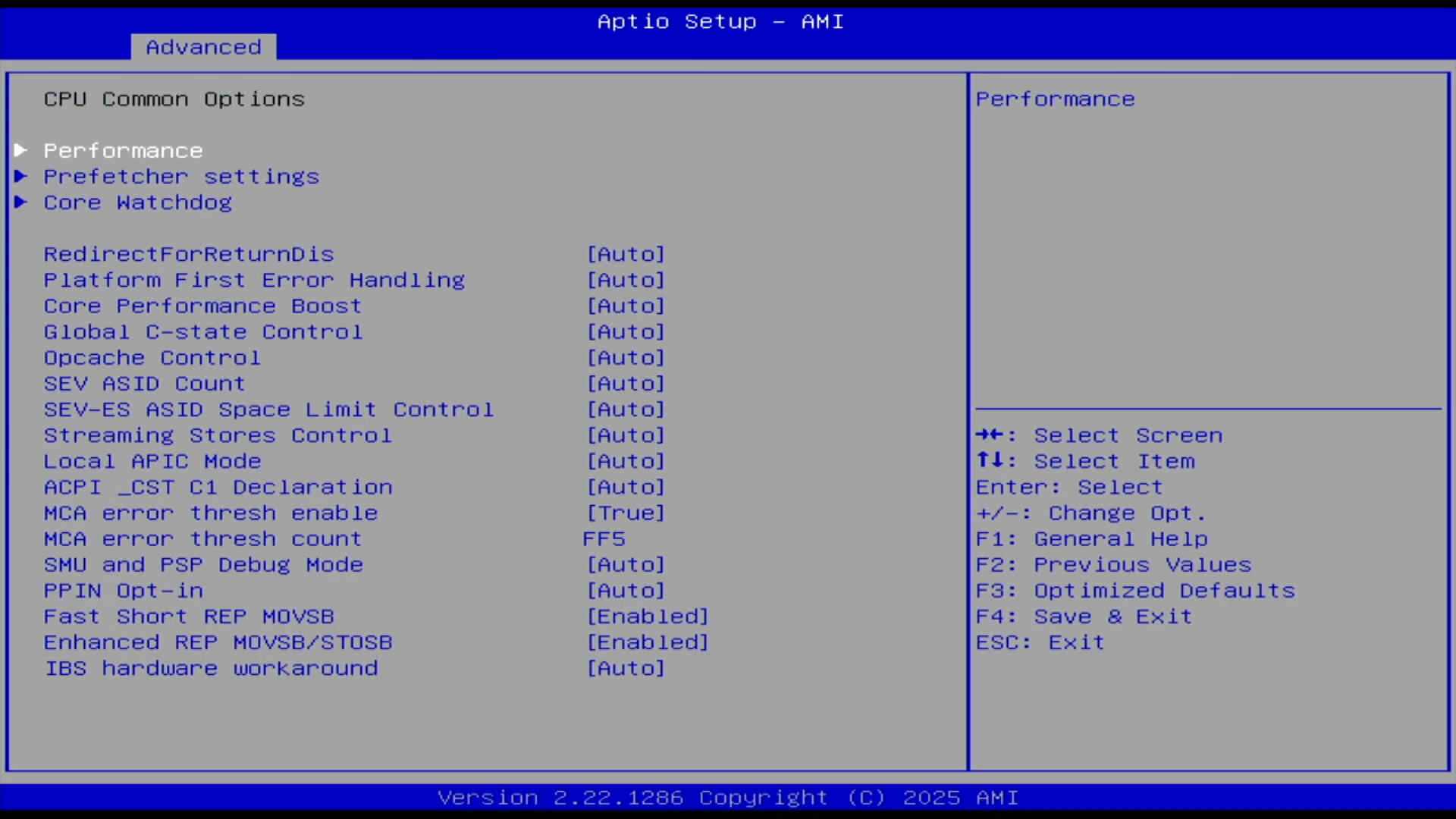Click the F4: Save & Exit hint
The height and width of the screenshot is (819, 1456).
pyautogui.click(x=1084, y=617)
